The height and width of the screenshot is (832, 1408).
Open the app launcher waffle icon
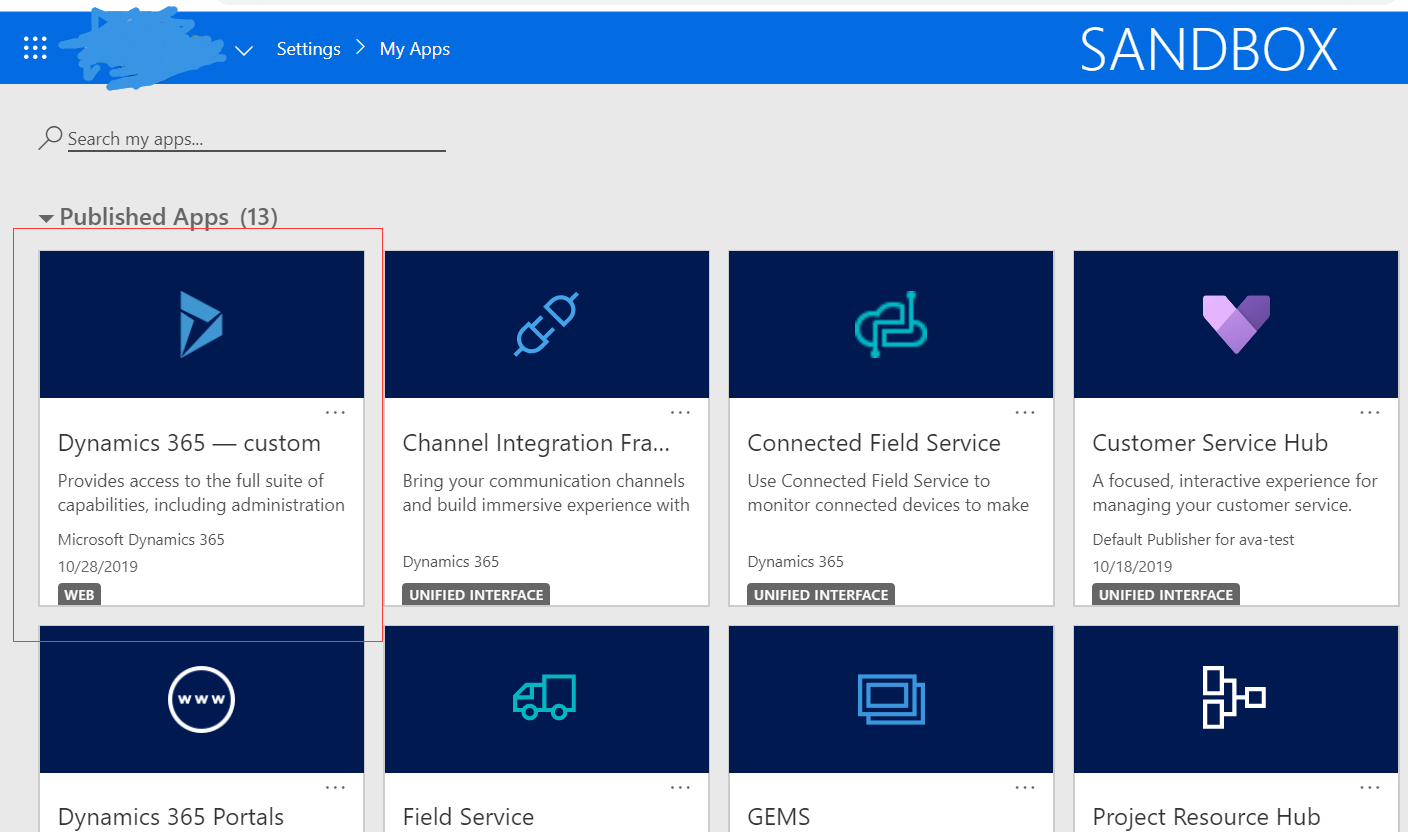click(35, 48)
